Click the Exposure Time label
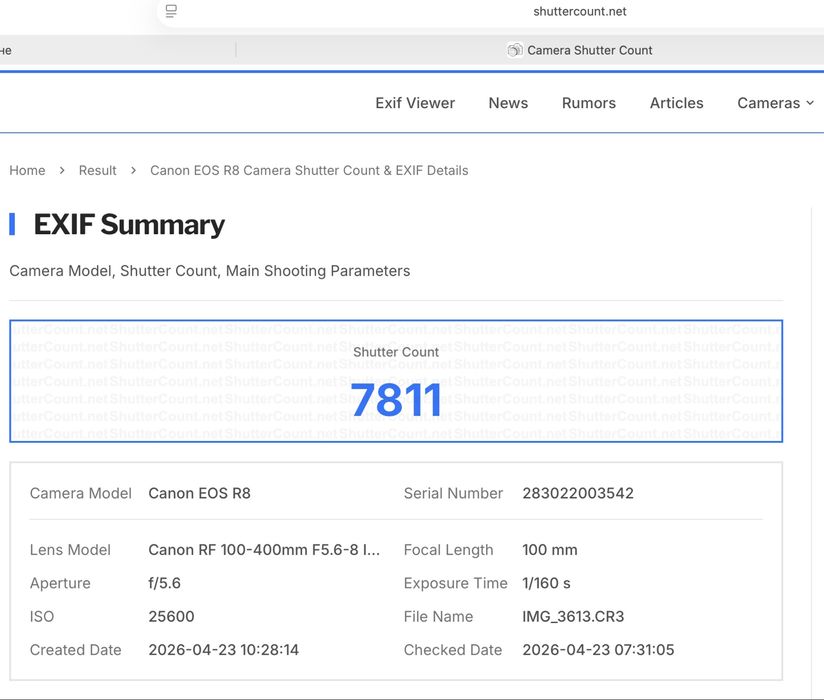Viewport: 824px width, 700px height. tap(455, 583)
